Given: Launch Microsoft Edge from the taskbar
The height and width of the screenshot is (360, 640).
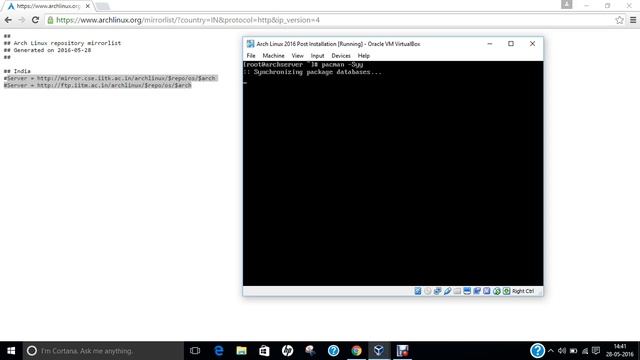Looking at the screenshot, I should pos(219,351).
